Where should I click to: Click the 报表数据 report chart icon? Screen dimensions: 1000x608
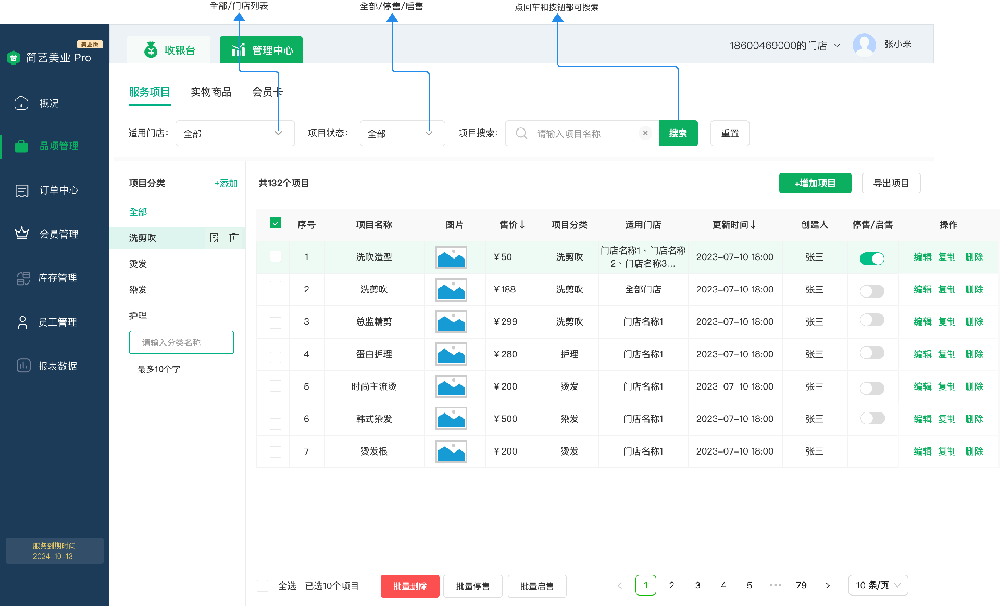[x=22, y=366]
